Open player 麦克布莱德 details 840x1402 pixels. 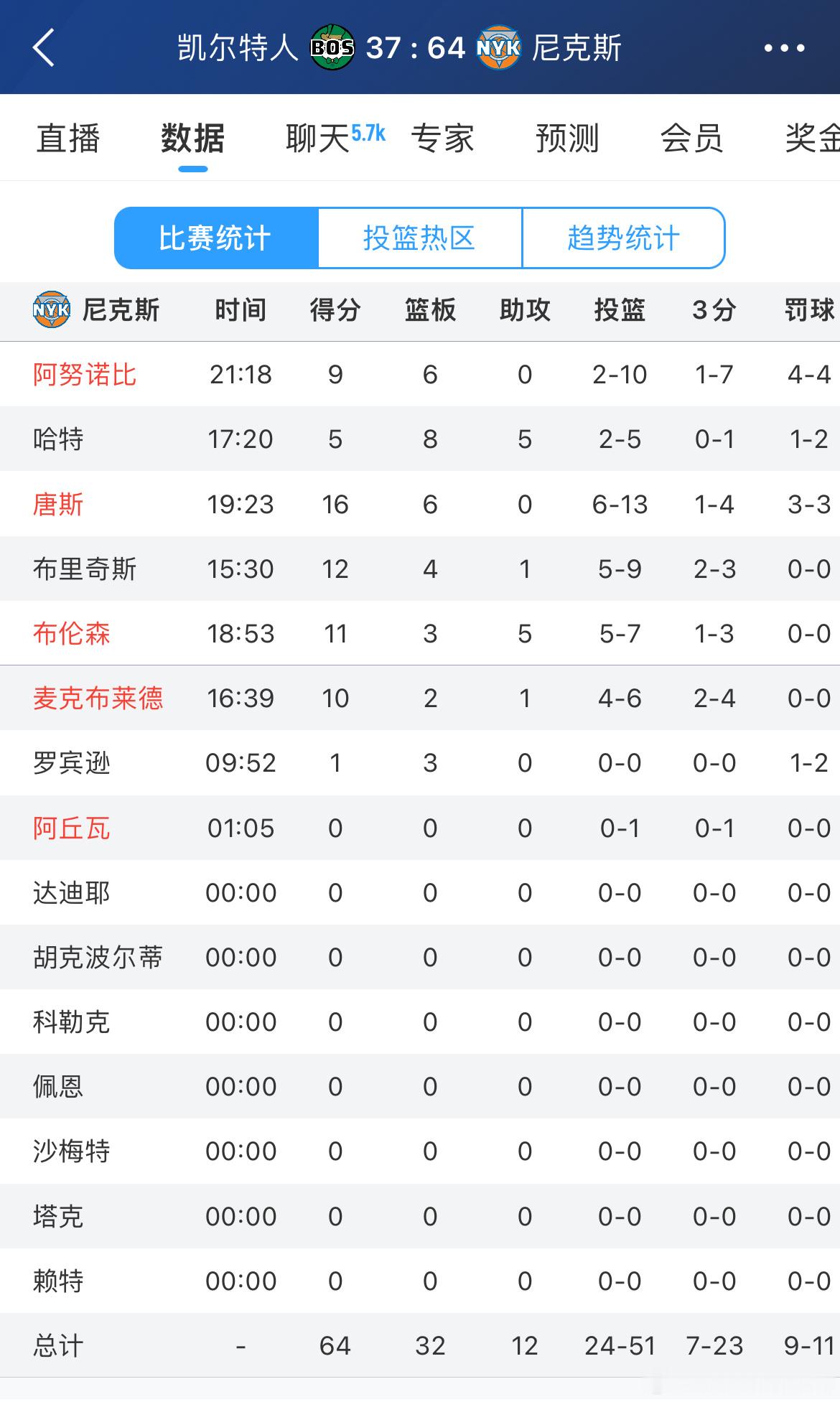tap(98, 698)
